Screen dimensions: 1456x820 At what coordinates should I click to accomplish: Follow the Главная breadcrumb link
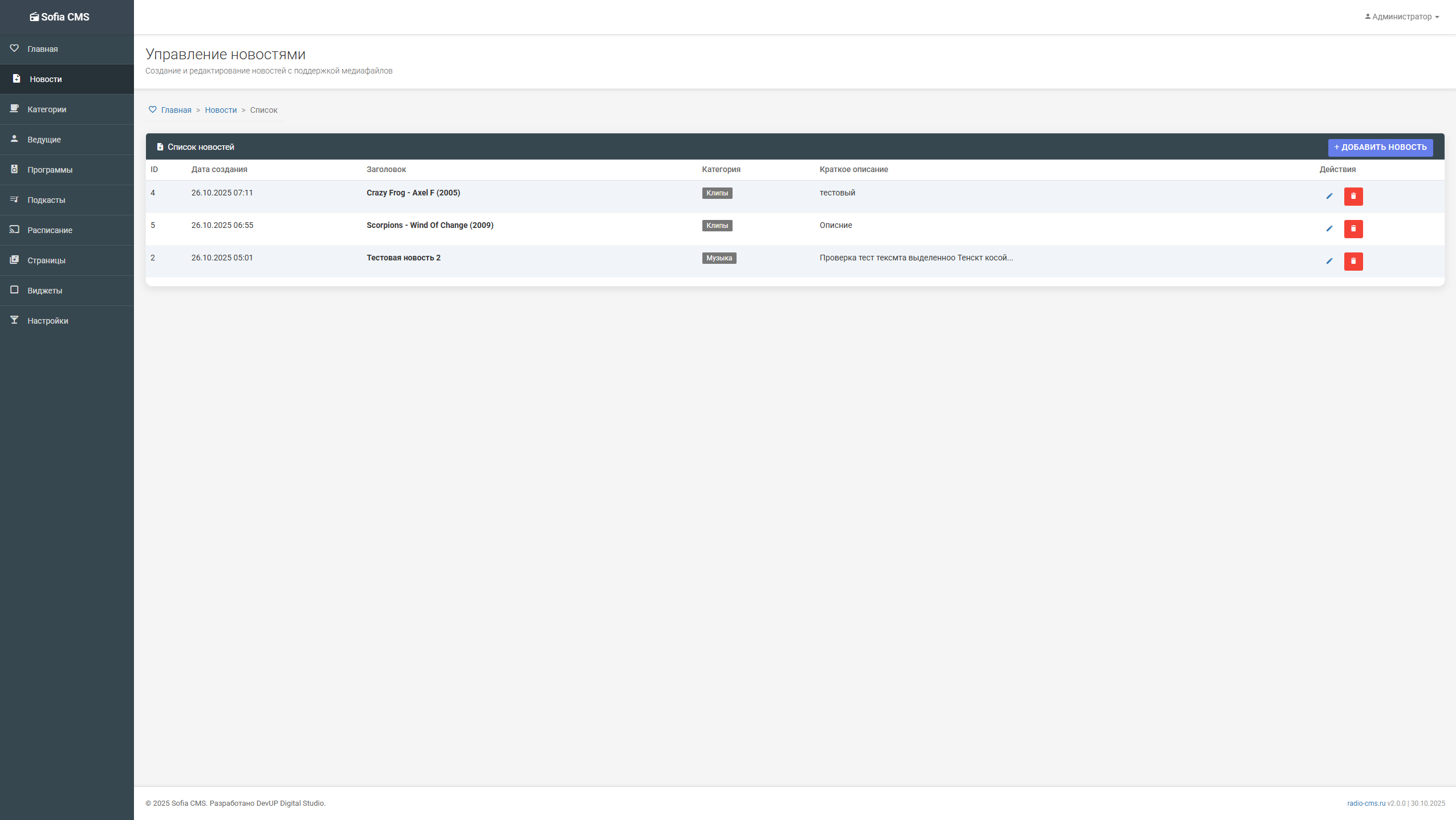point(176,109)
